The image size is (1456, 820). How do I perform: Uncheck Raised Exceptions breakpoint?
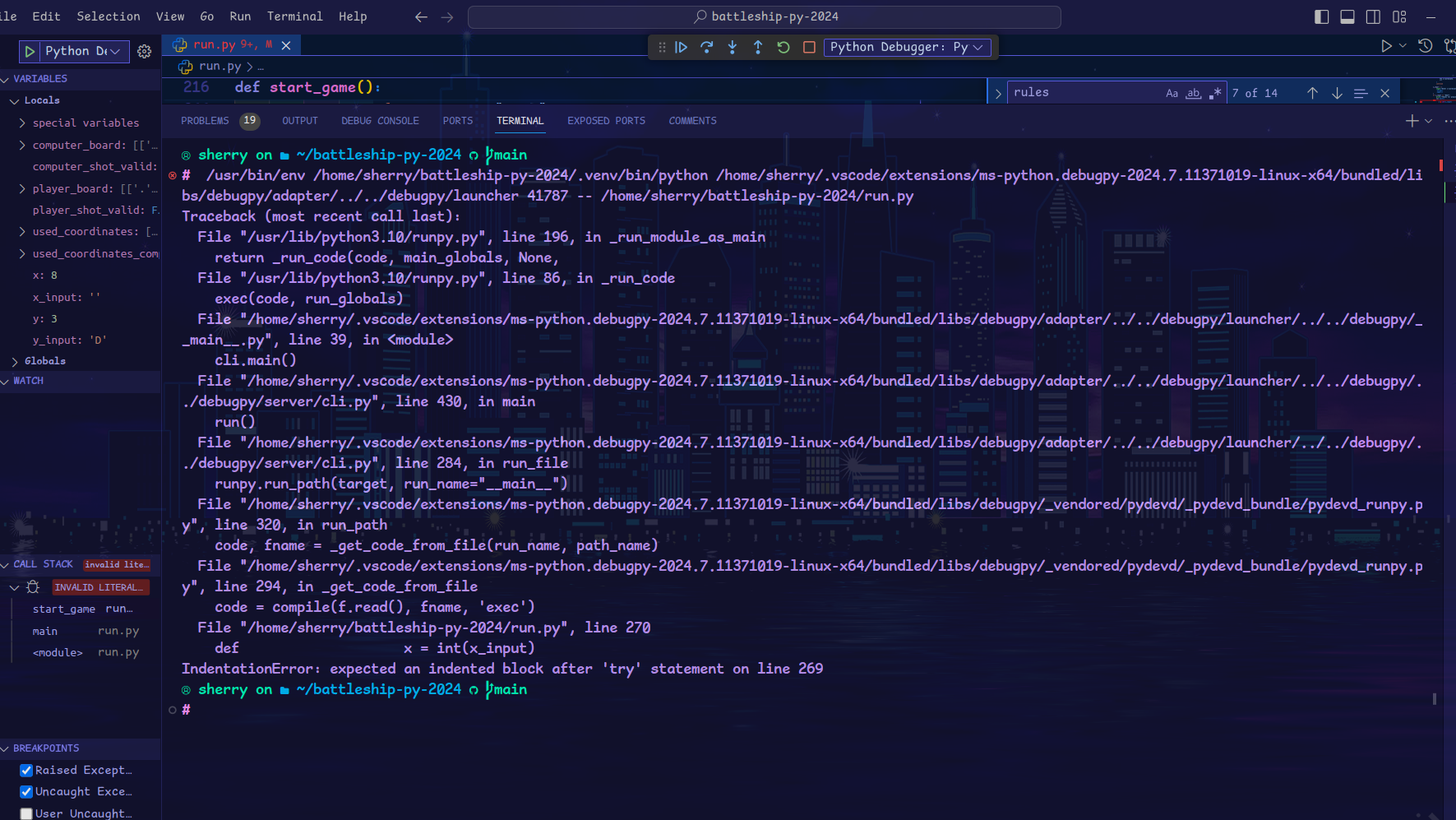[x=26, y=771]
